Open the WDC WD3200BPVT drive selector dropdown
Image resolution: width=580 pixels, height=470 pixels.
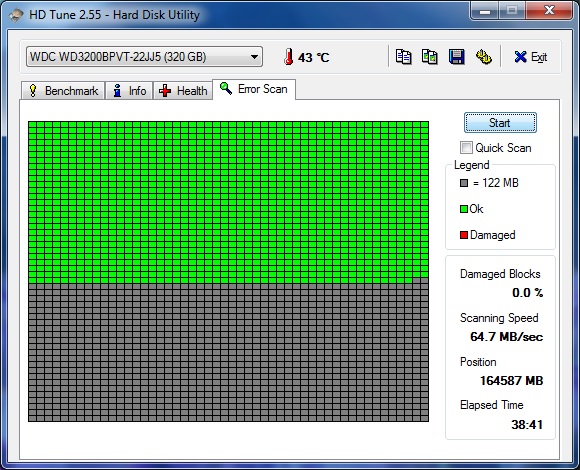(x=144, y=57)
